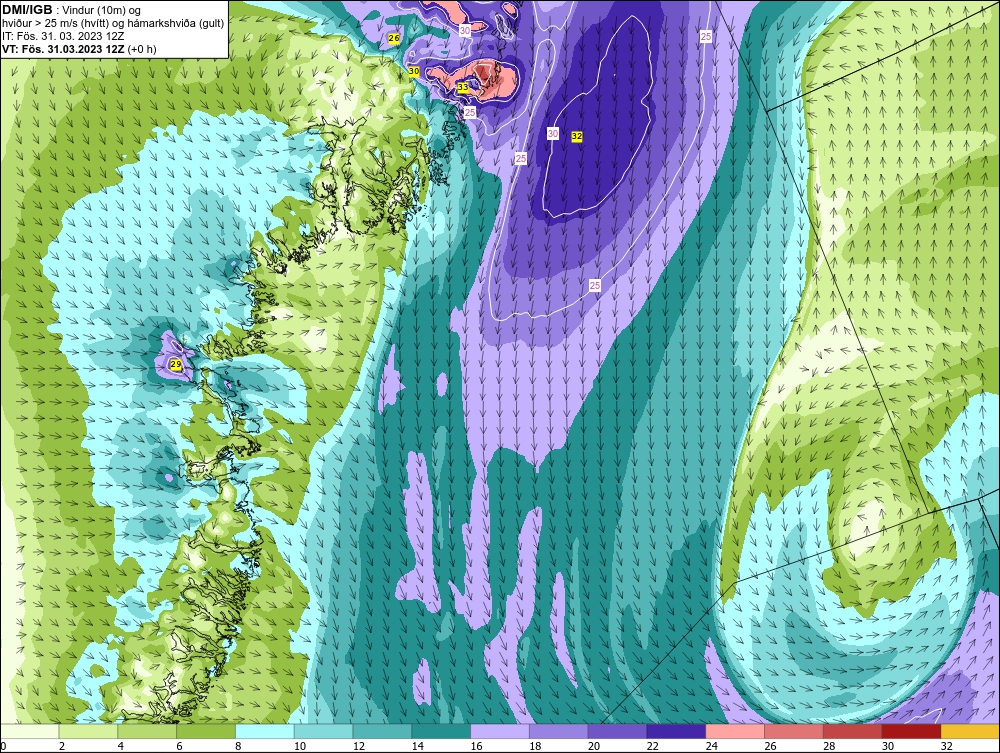Image resolution: width=1000 pixels, height=753 pixels.
Task: Click the 'DMI/IGB' title text
Action: click(x=27, y=10)
